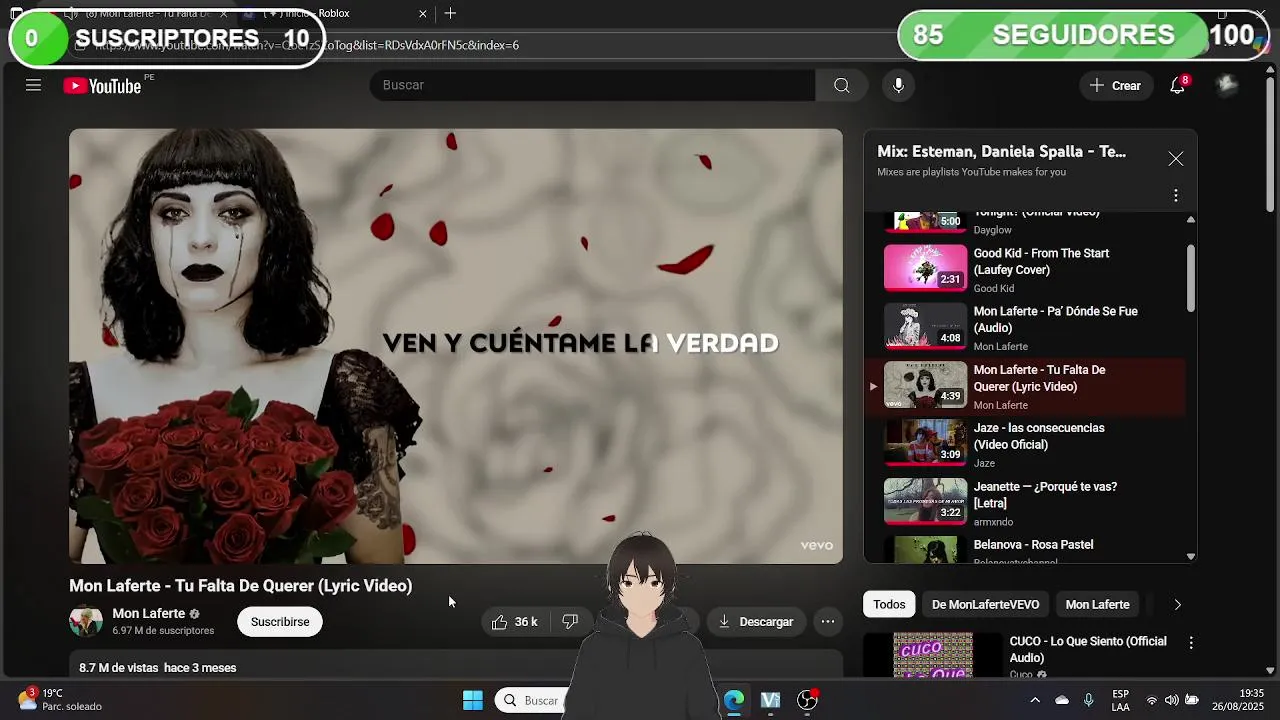
Task: Select current Tu Falta De Querer playlist entry
Action: pyautogui.click(x=1025, y=386)
